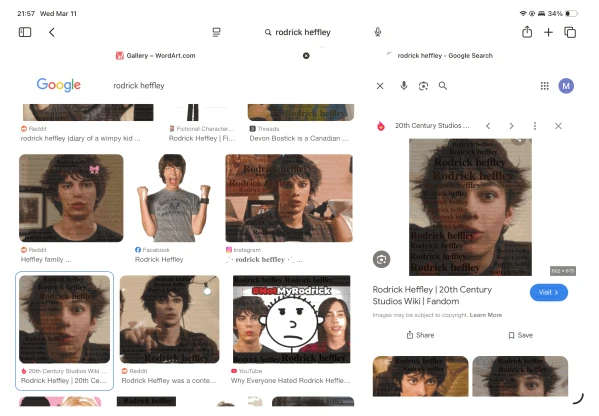Add a new tab with plus icon

548,32
